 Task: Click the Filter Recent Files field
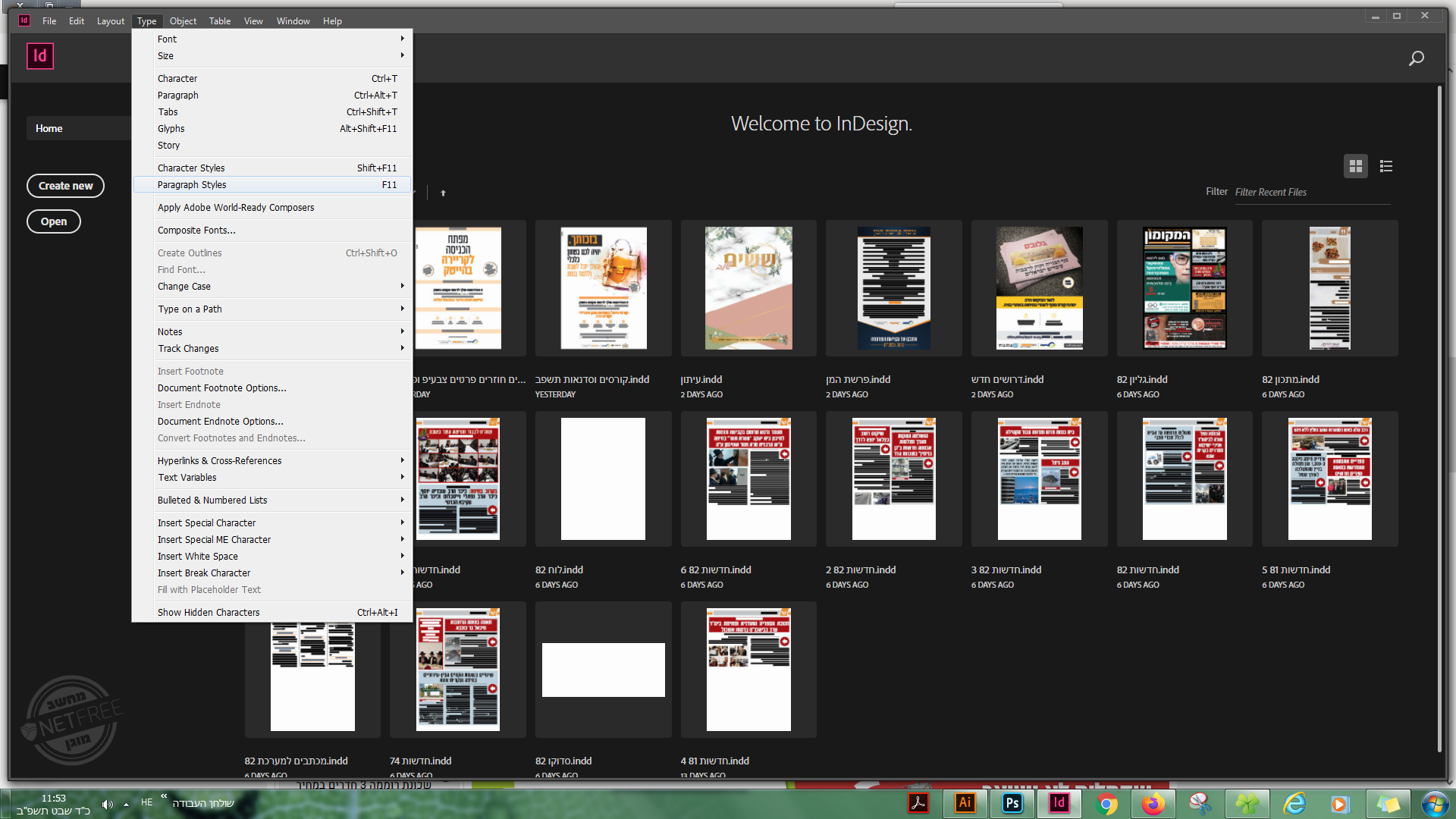pyautogui.click(x=1312, y=193)
